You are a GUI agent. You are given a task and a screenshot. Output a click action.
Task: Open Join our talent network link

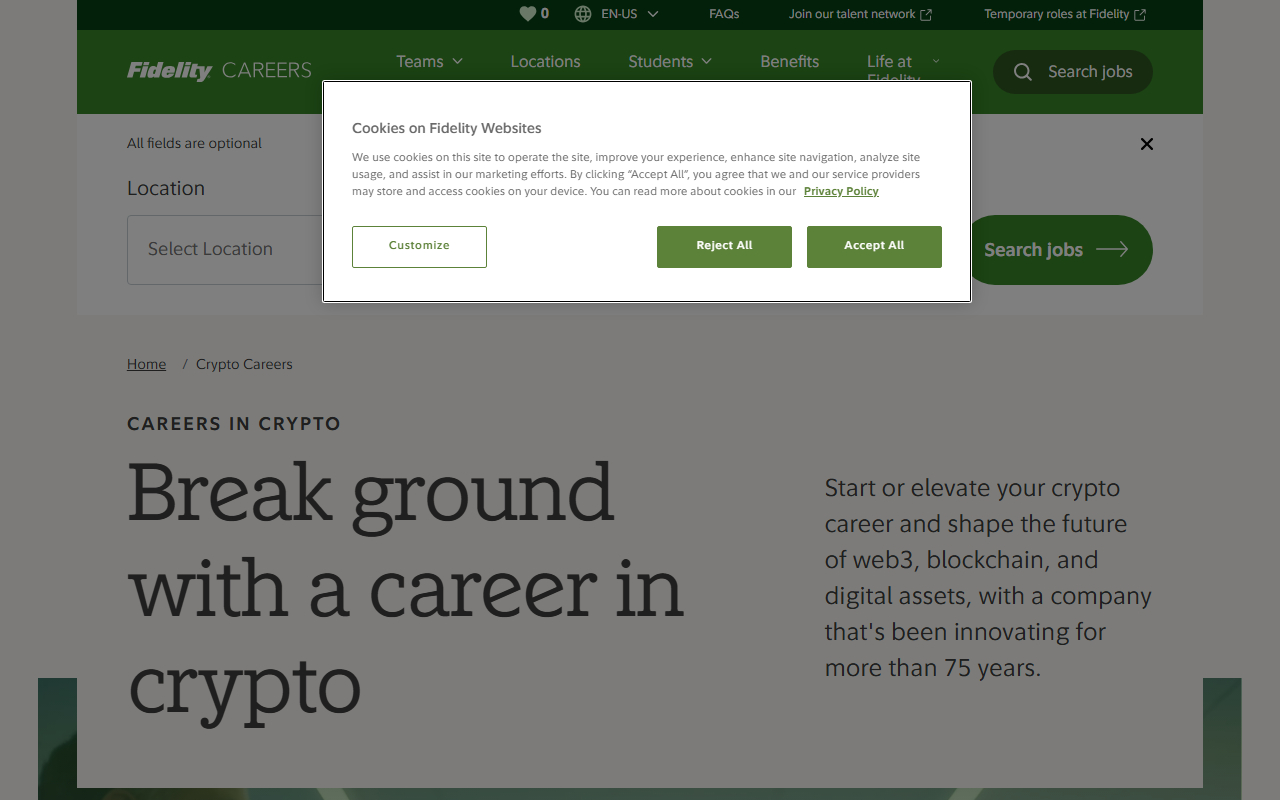(x=860, y=14)
